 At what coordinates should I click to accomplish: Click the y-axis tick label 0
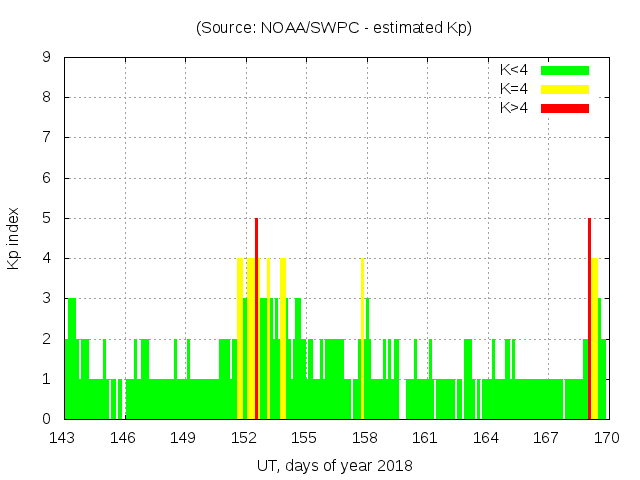(x=47, y=419)
